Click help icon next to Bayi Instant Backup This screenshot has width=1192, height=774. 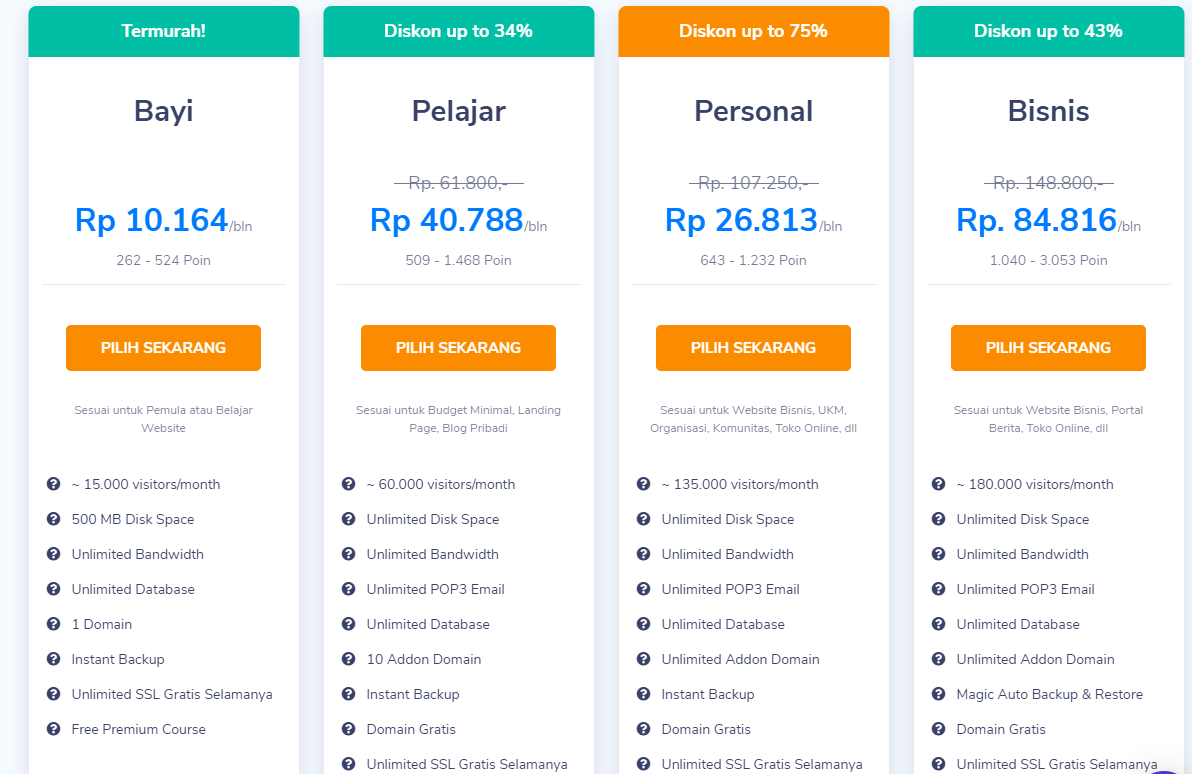[54, 659]
